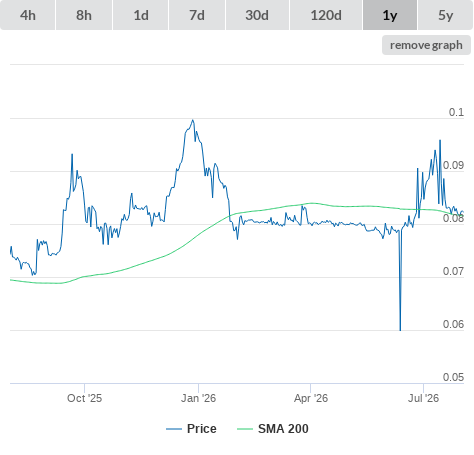Click the remove graph button
Screen dimensions: 474x455
[x=426, y=45]
